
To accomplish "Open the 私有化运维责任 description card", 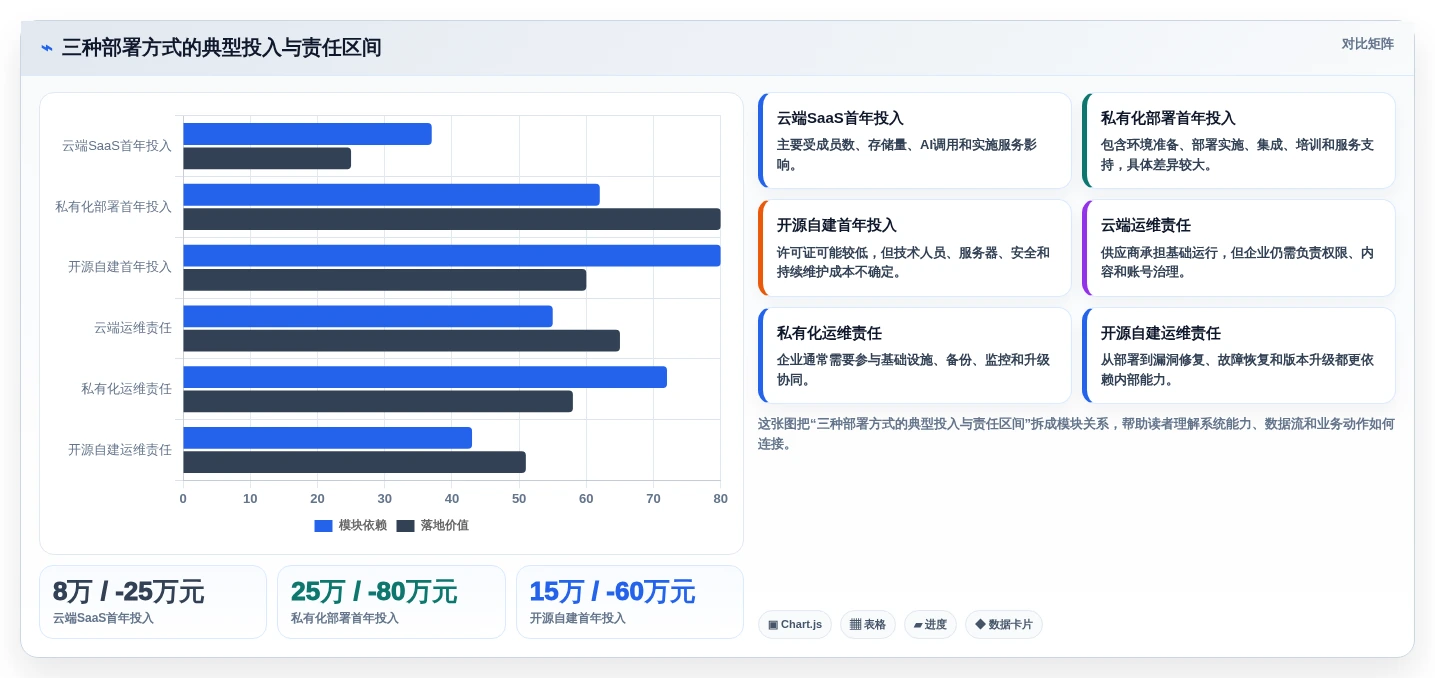I will coord(914,356).
